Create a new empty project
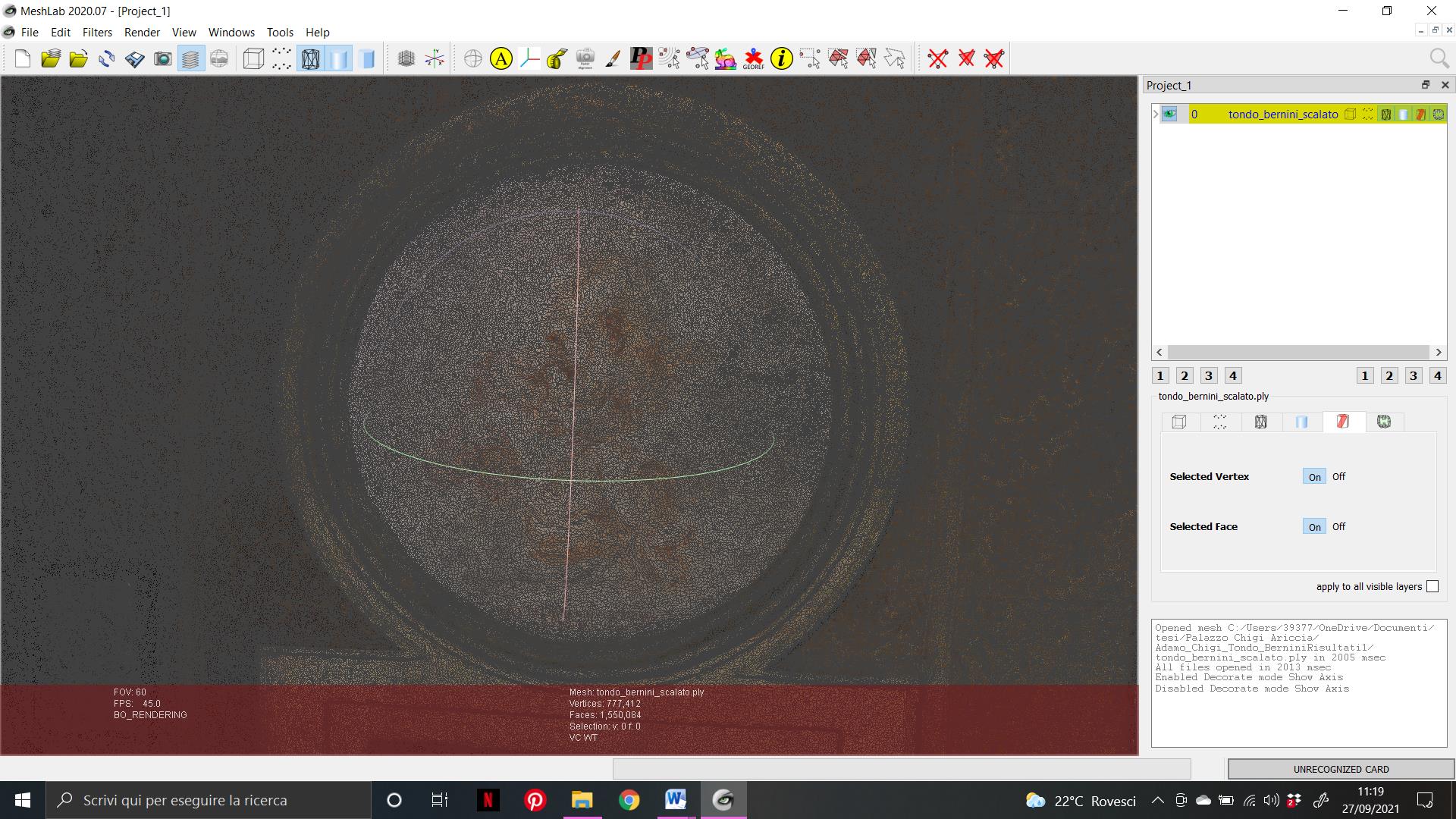1456x819 pixels. [x=23, y=58]
